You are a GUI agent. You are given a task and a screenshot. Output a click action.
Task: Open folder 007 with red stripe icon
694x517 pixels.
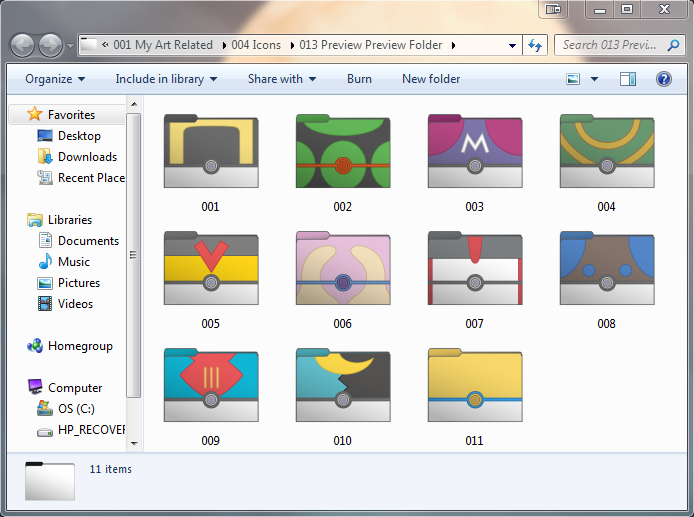coord(475,268)
